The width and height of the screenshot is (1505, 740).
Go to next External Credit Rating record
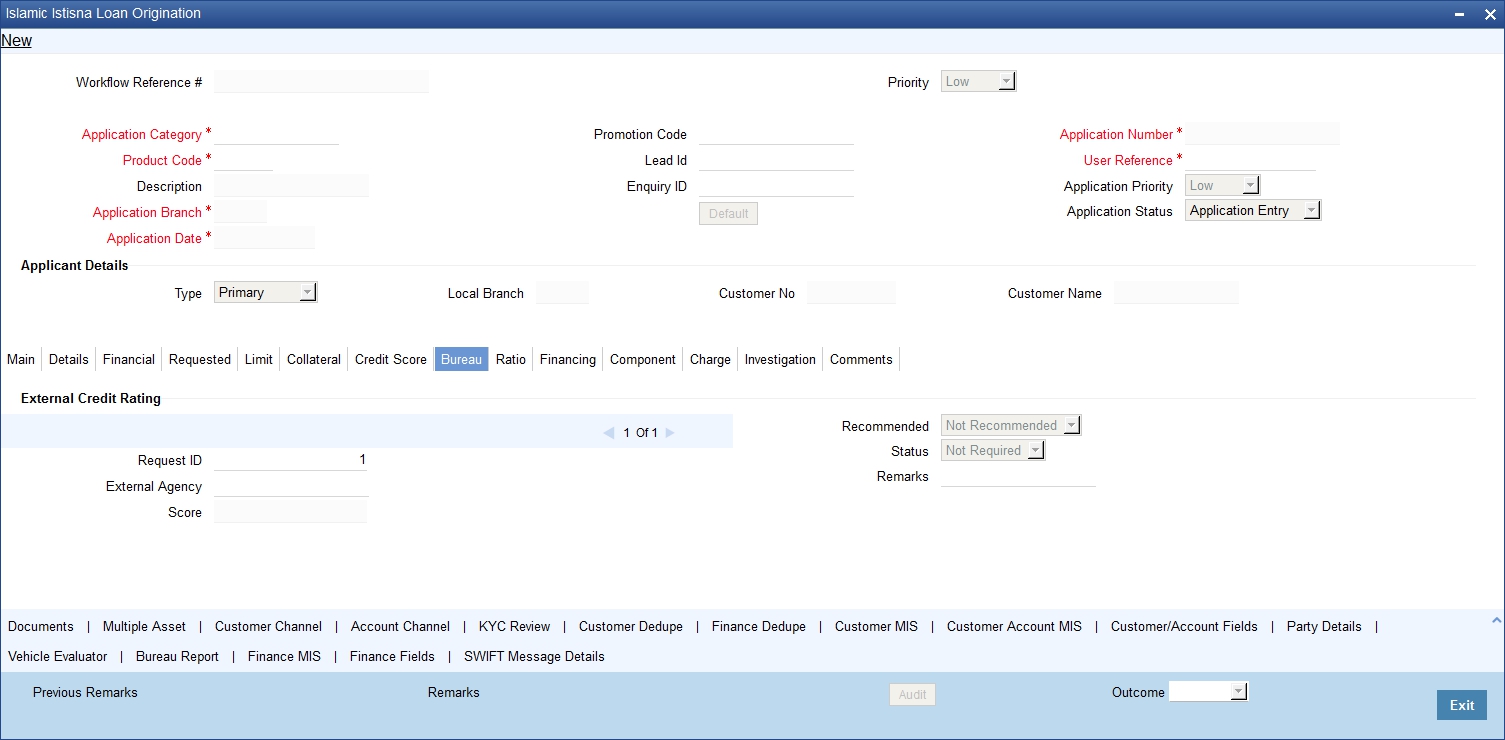tap(670, 433)
